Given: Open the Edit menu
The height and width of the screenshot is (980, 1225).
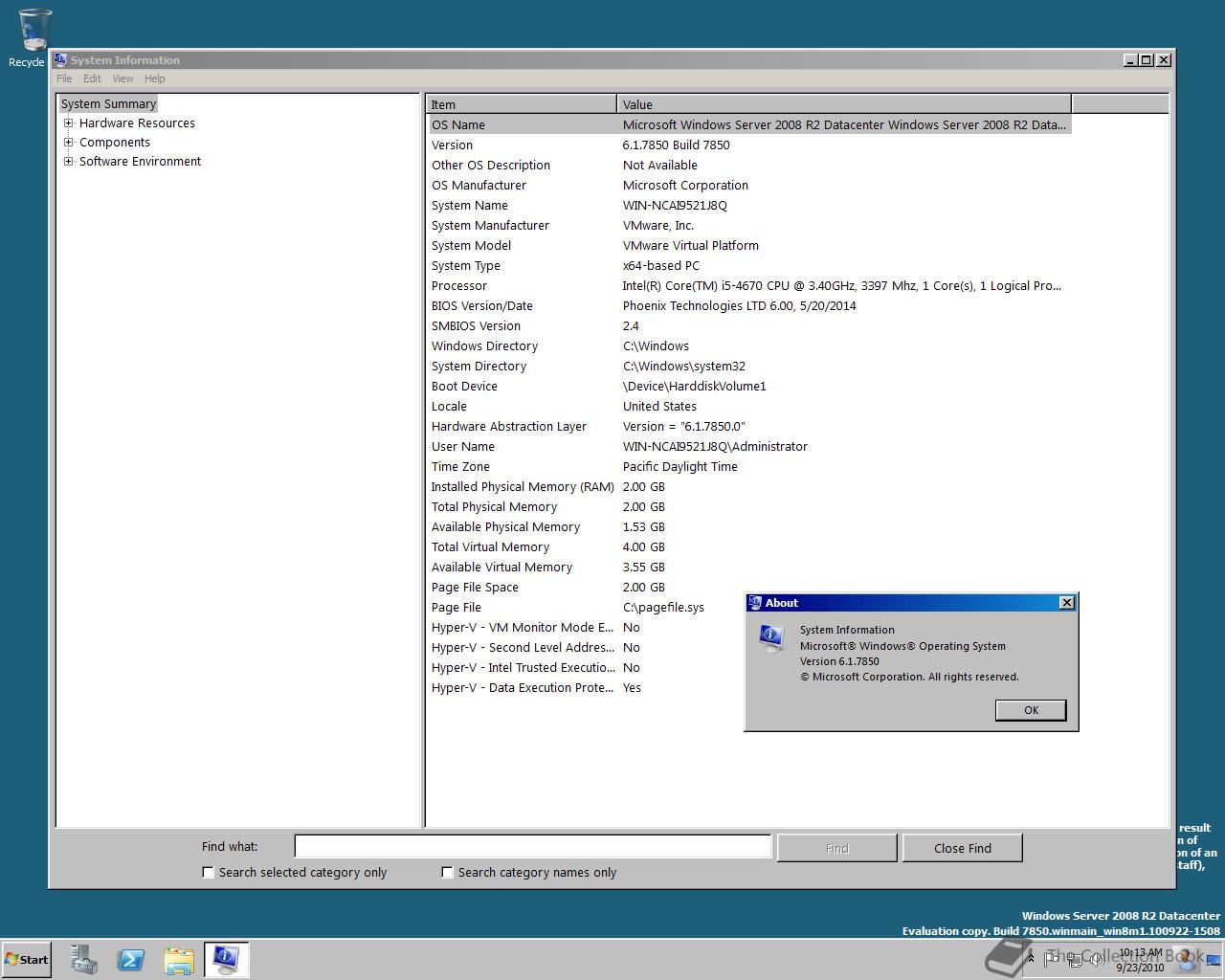Looking at the screenshot, I should (x=92, y=78).
